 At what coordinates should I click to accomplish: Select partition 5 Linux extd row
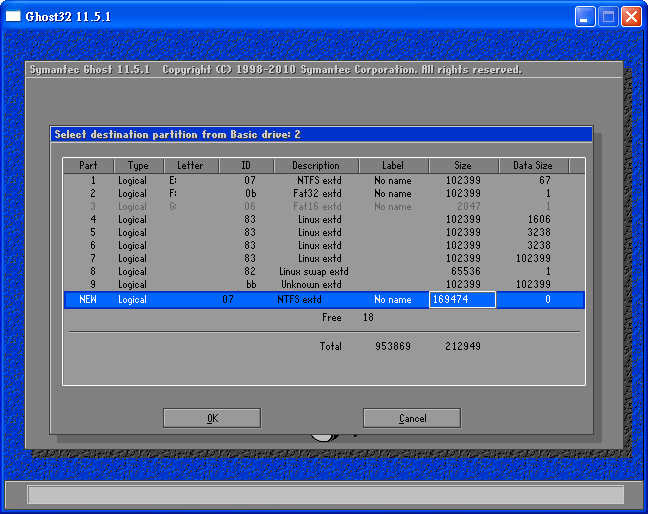click(324, 232)
